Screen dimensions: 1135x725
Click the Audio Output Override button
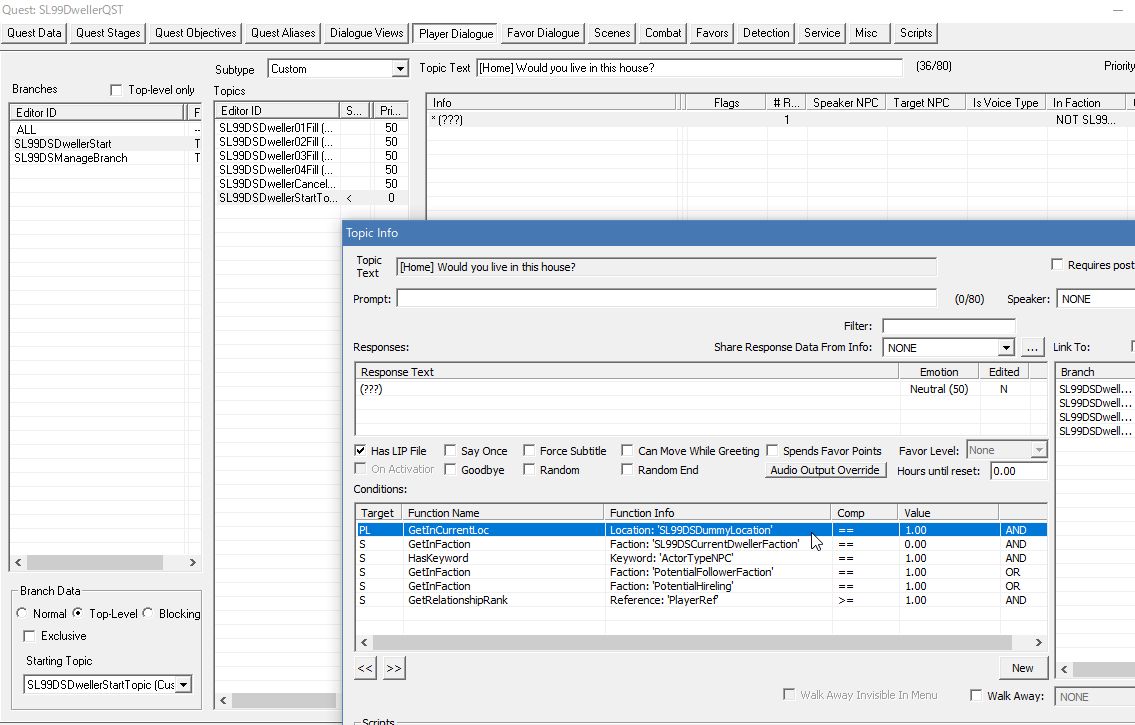point(825,470)
